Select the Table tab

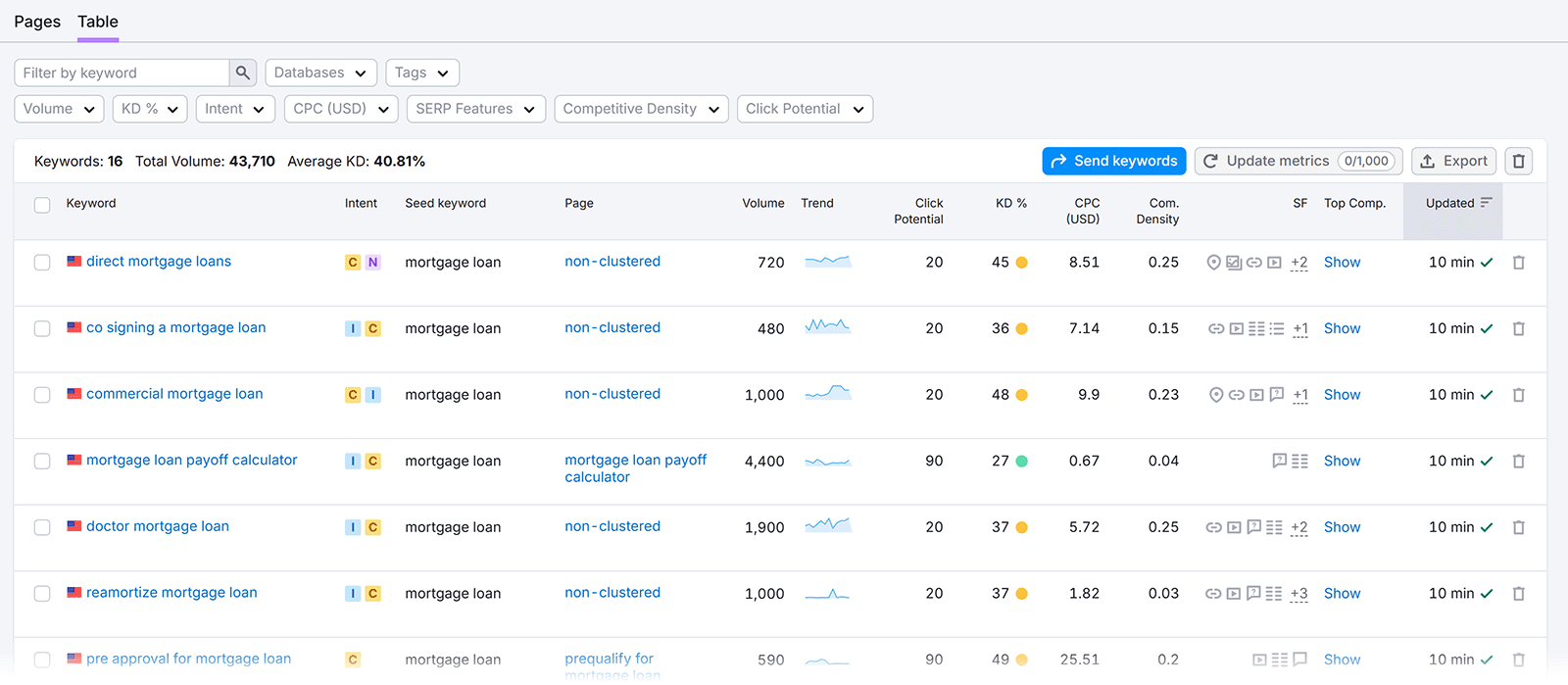pos(98,22)
